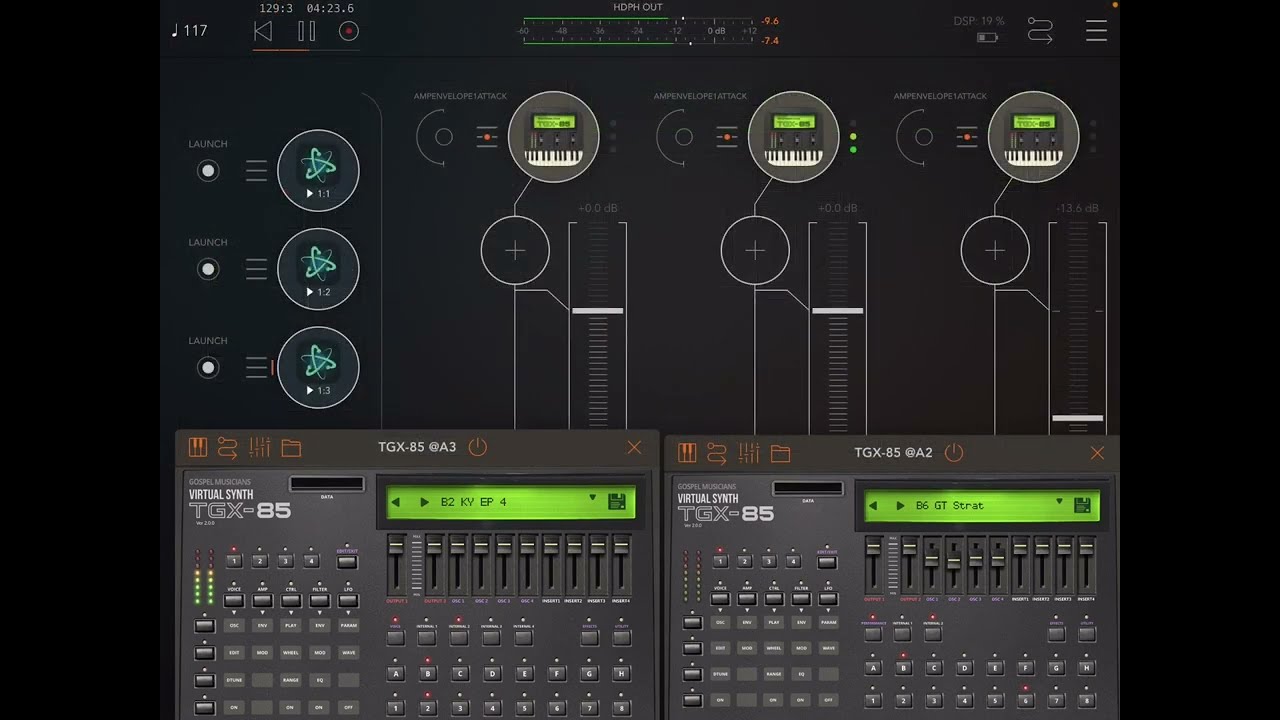The image size is (1280, 720).
Task: Toggle bypass power icon of TGX-85 @A3
Action: tap(478, 447)
